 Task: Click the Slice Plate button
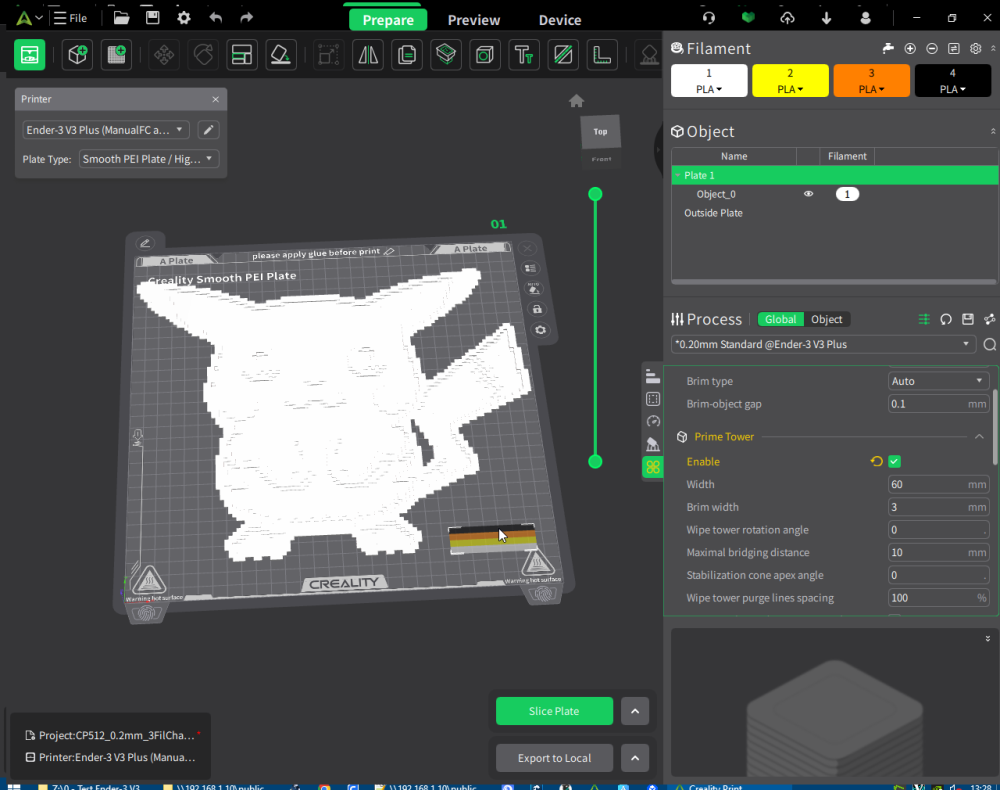coord(554,711)
